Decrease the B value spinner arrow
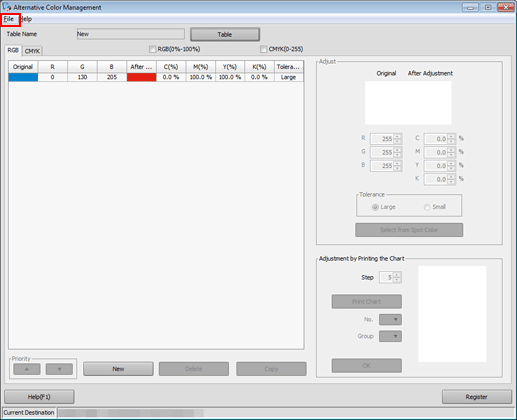The width and height of the screenshot is (517, 420). tap(397, 168)
